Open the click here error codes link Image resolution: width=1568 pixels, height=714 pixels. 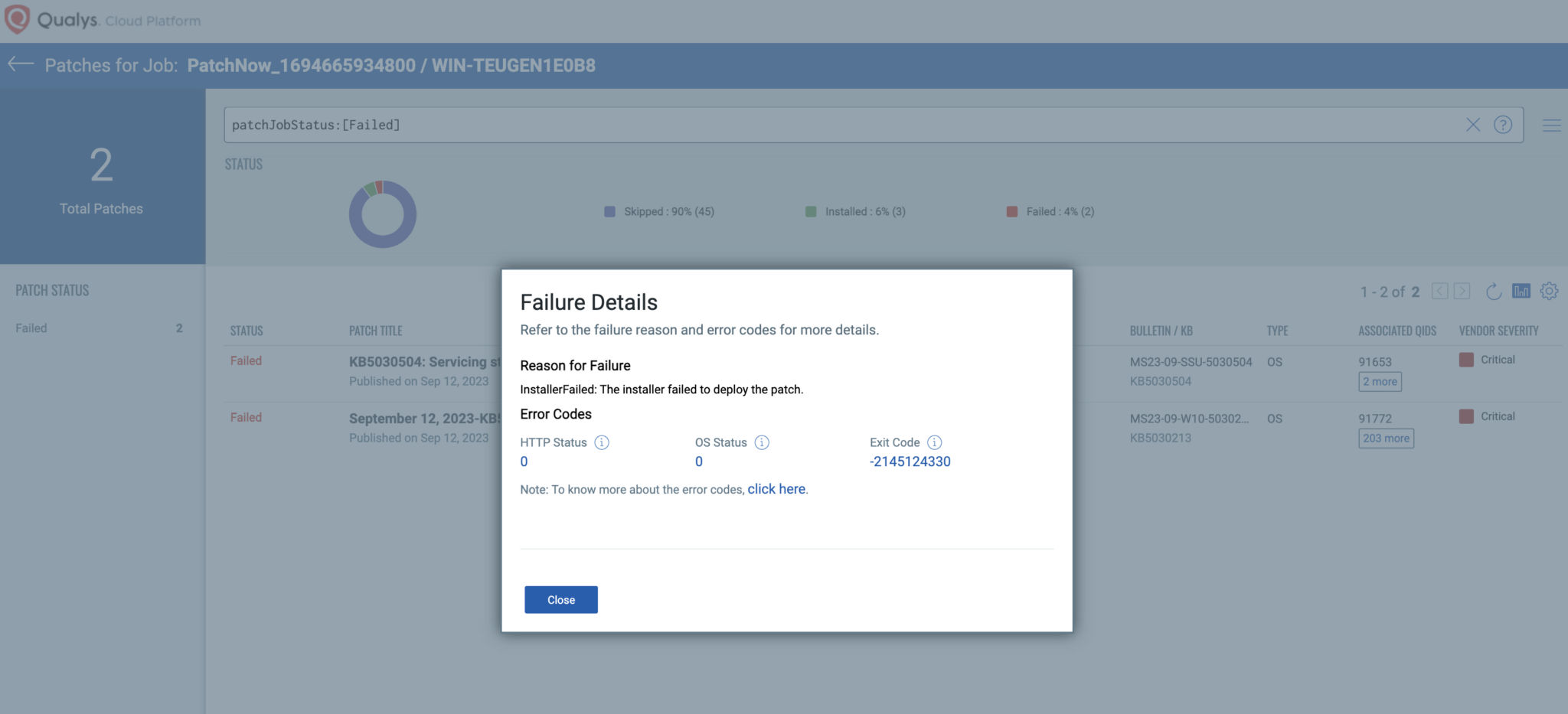(x=776, y=488)
